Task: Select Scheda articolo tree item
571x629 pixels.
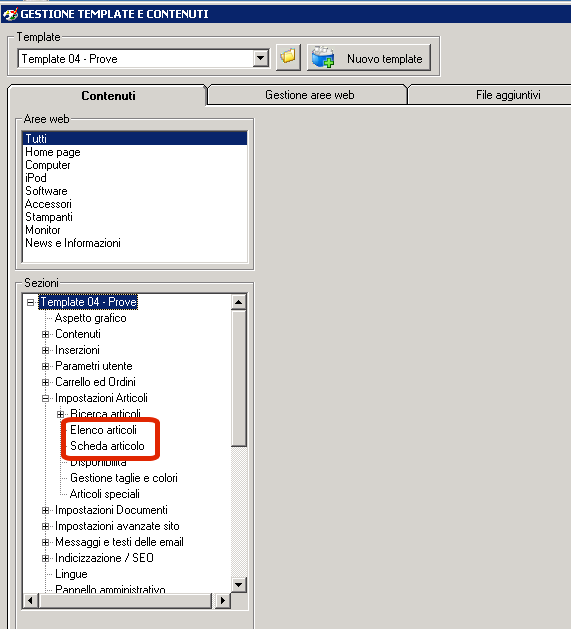Action: pyautogui.click(x=107, y=446)
